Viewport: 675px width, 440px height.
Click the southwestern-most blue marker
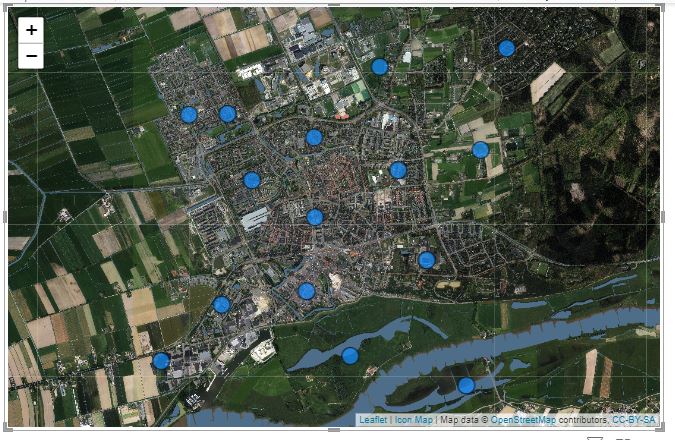pos(161,361)
